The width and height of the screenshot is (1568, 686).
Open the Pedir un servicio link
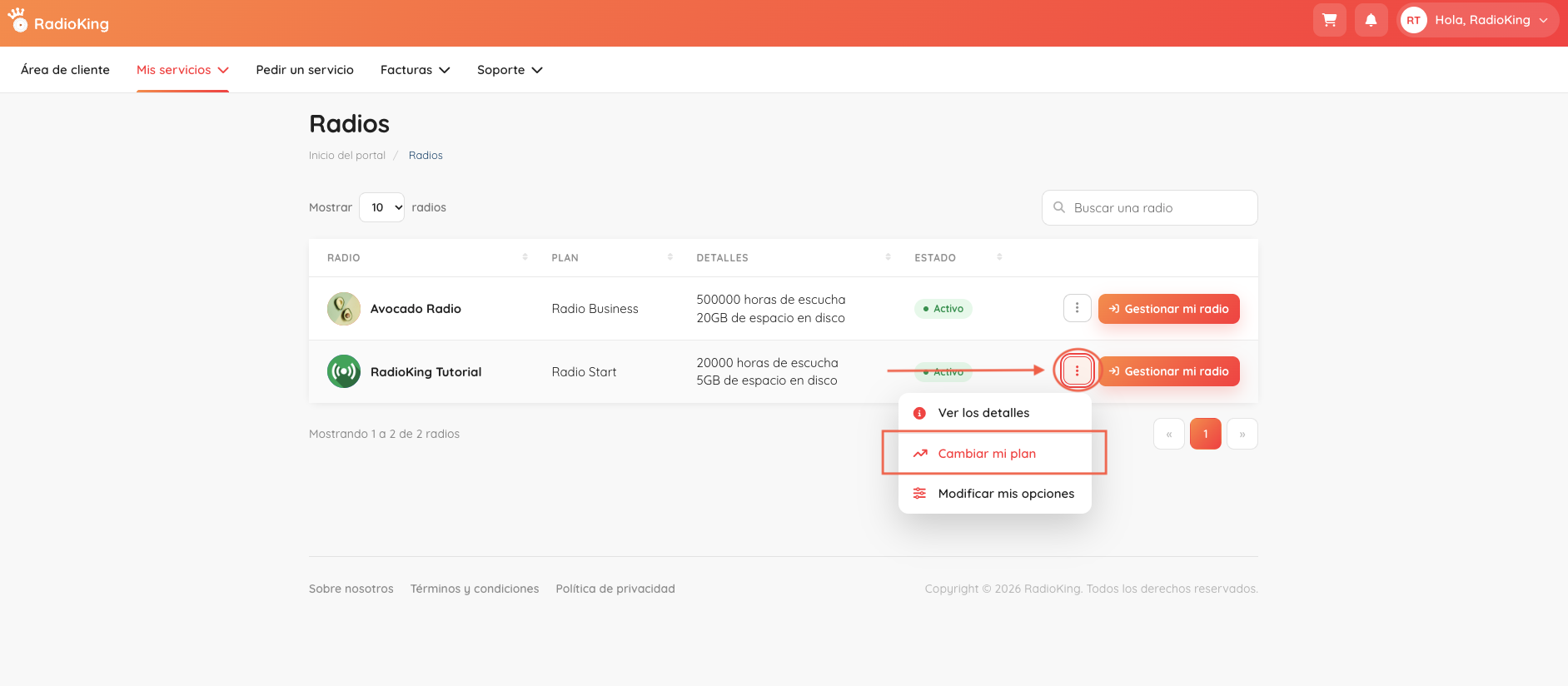305,70
